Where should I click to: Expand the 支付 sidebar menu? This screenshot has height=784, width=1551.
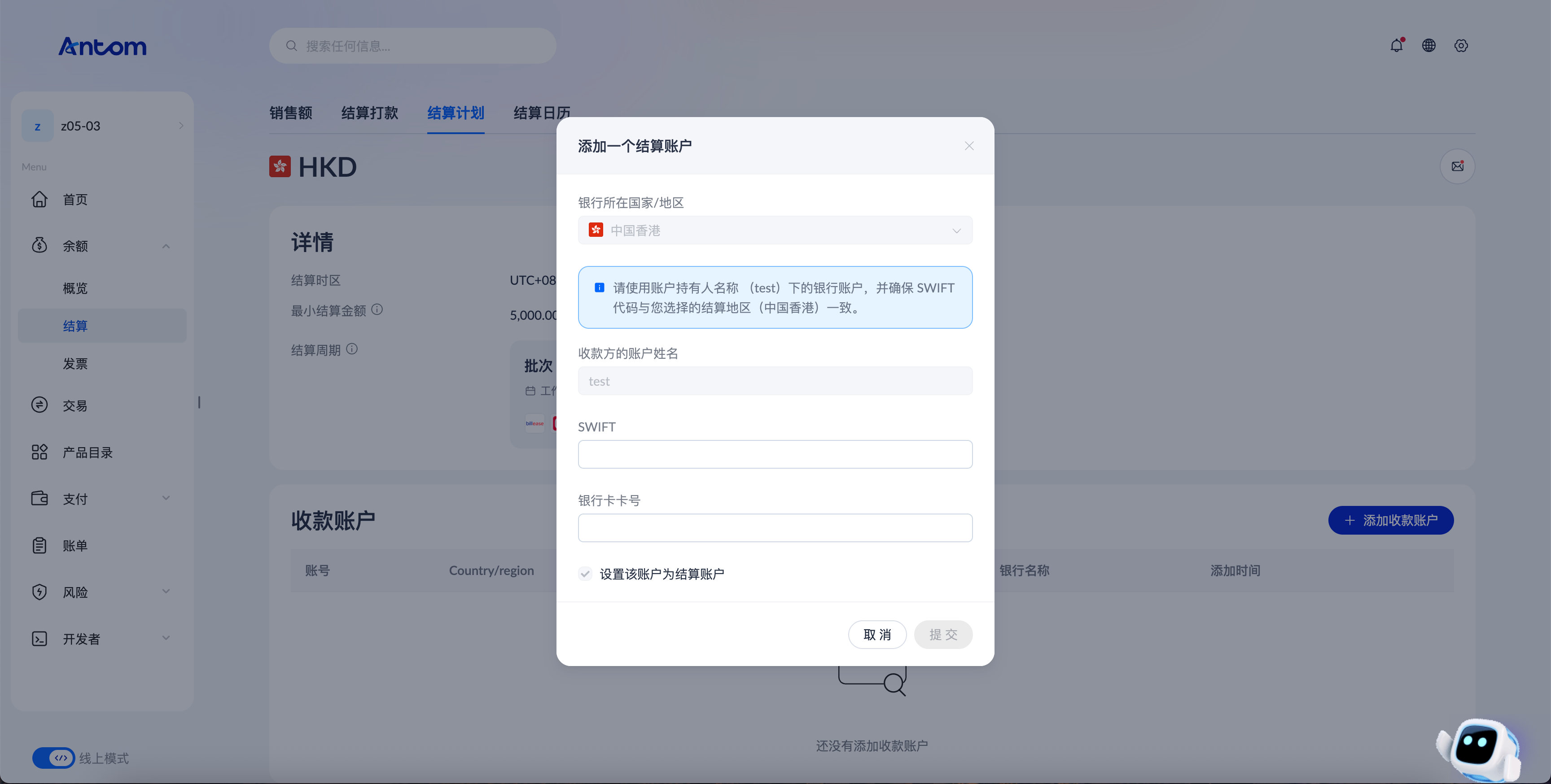101,499
